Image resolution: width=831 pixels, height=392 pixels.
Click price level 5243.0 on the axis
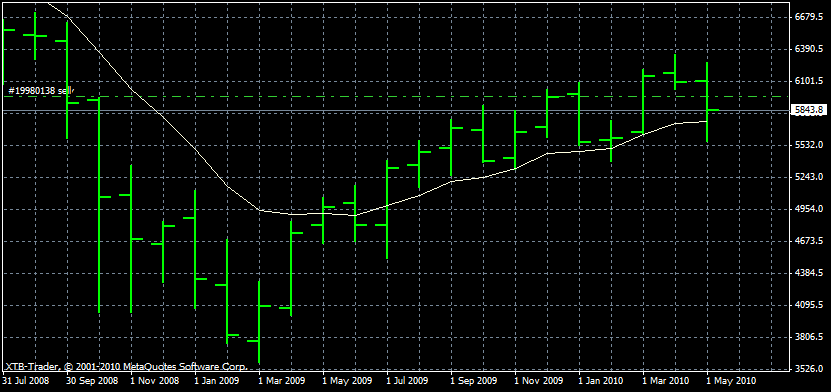(x=808, y=177)
